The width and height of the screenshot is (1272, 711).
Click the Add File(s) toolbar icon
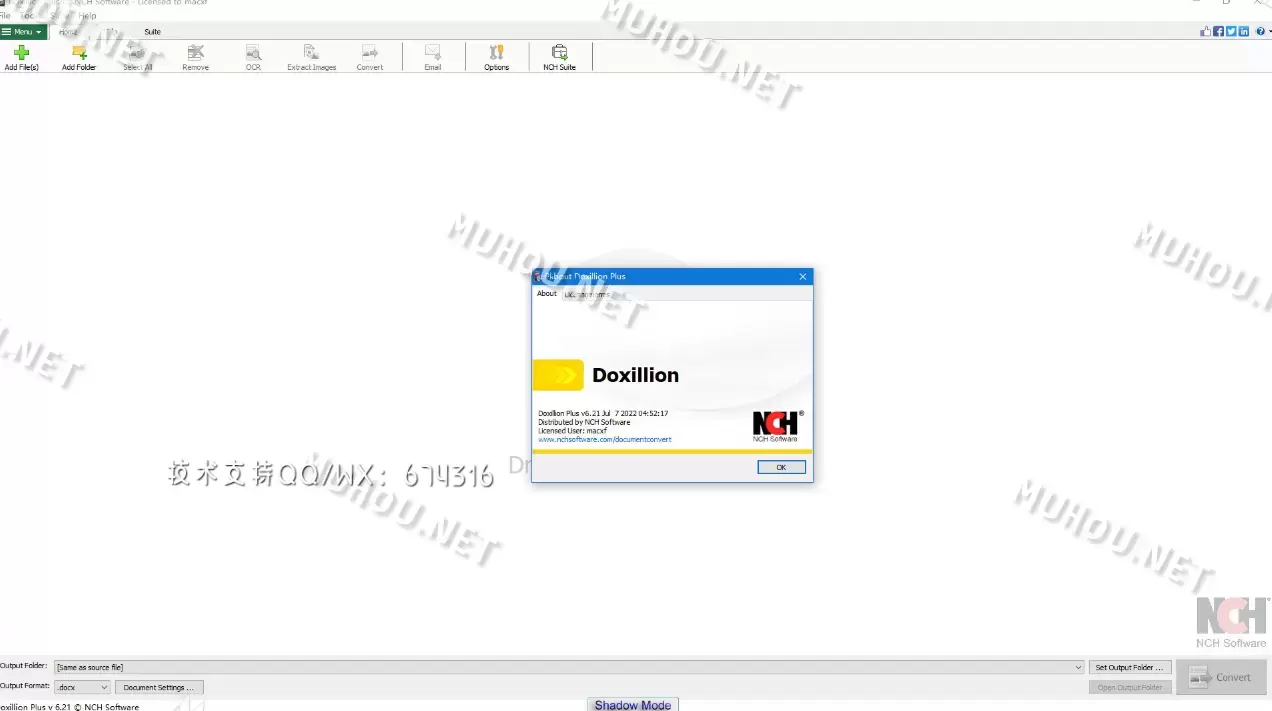pyautogui.click(x=21, y=55)
